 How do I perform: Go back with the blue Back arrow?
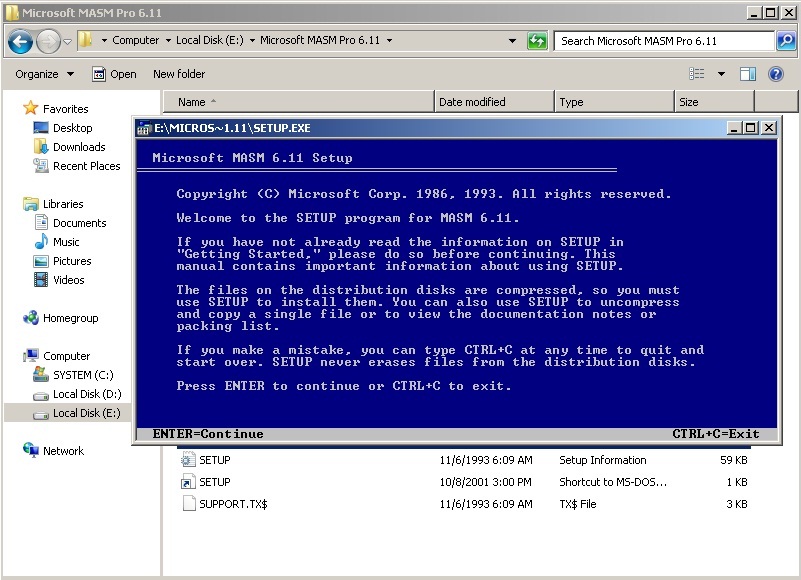(20, 41)
